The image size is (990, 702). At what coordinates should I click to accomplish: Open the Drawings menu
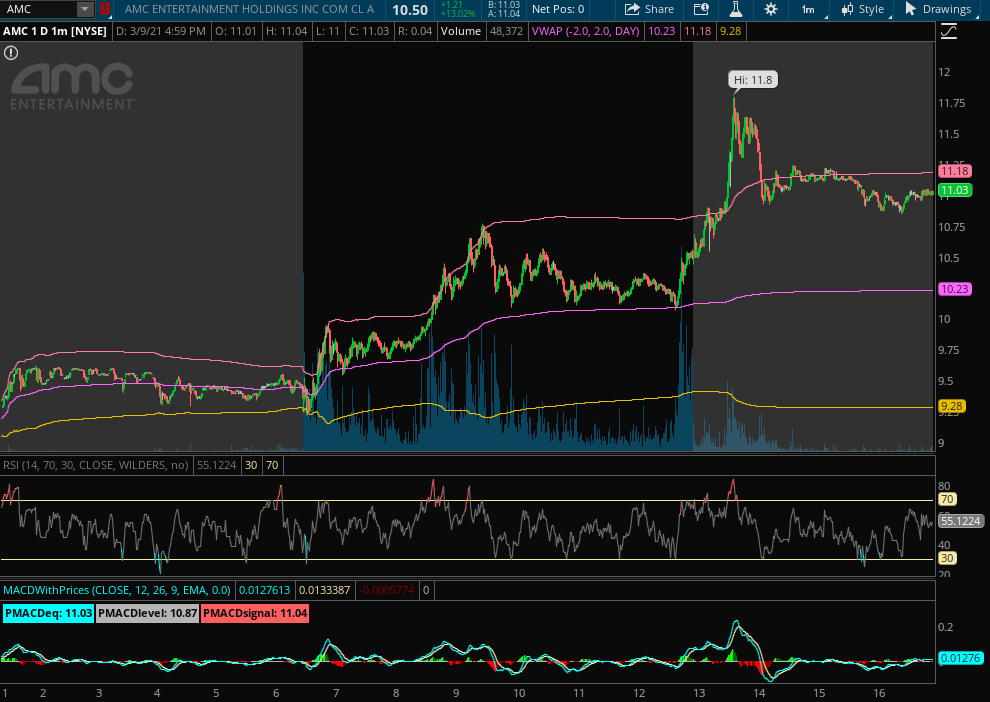click(x=938, y=9)
